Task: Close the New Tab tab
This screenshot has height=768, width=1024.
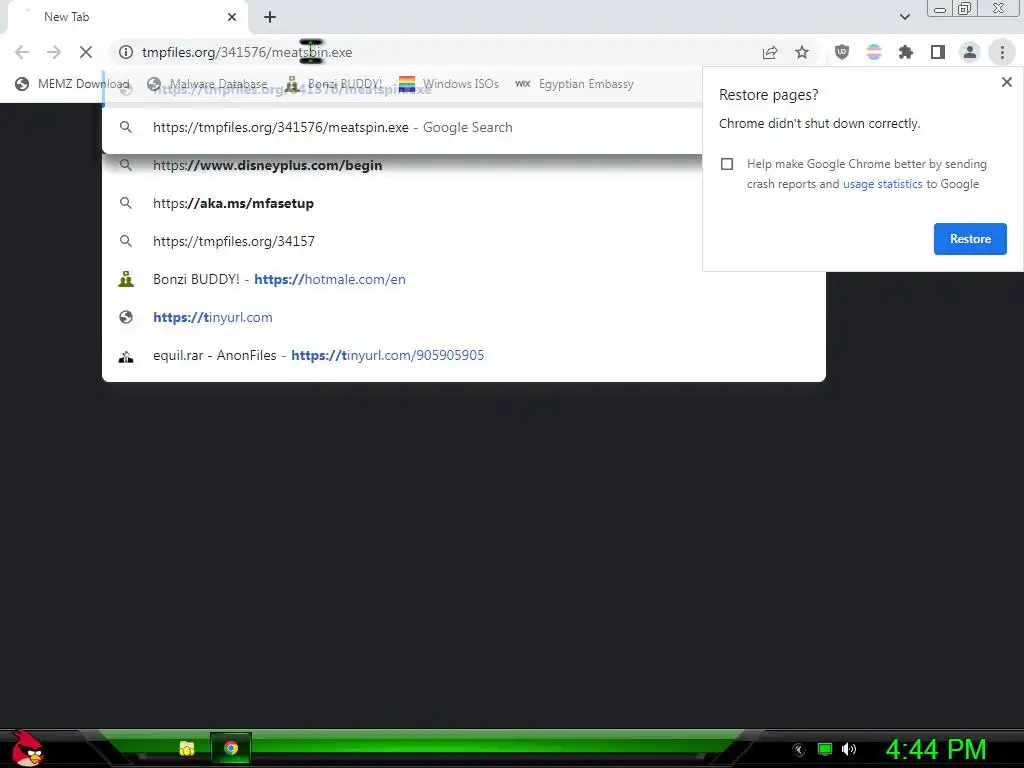Action: [232, 17]
